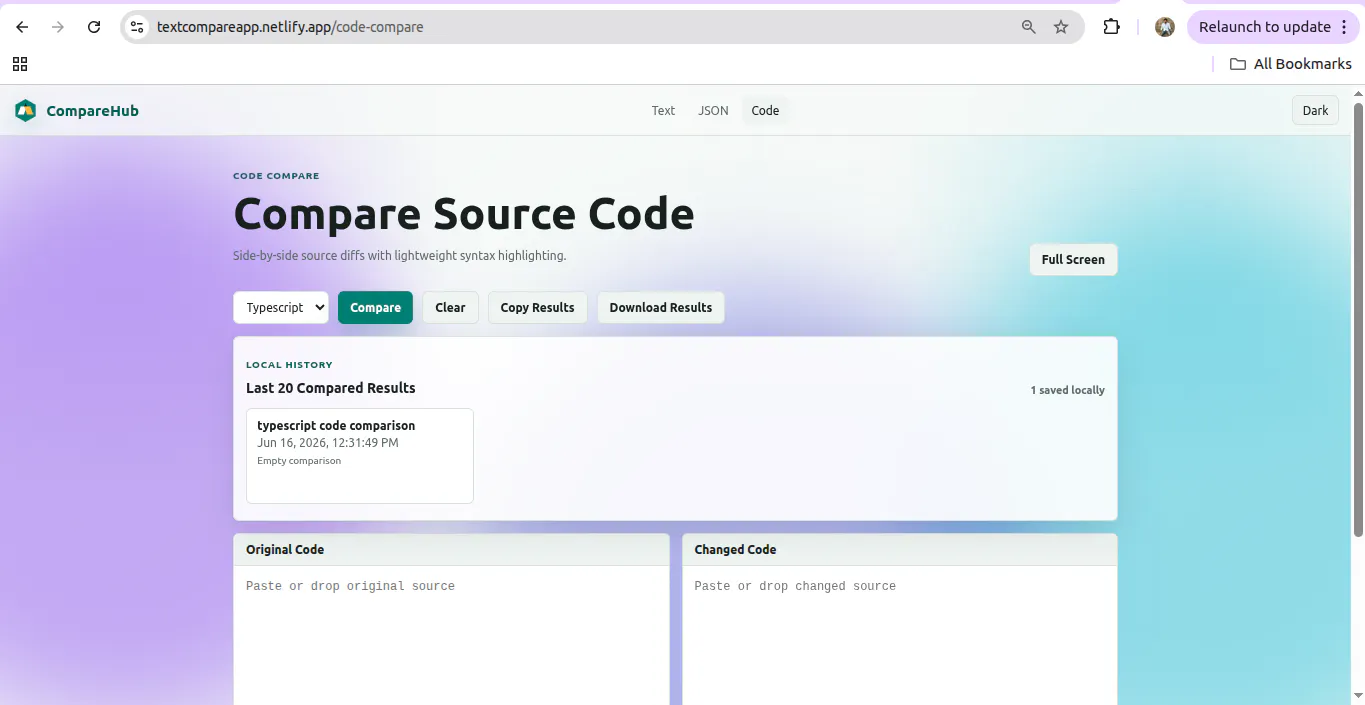Open the apps grid icon in bookmarks bar
Viewport: 1365px width, 705px height.
tap(20, 64)
